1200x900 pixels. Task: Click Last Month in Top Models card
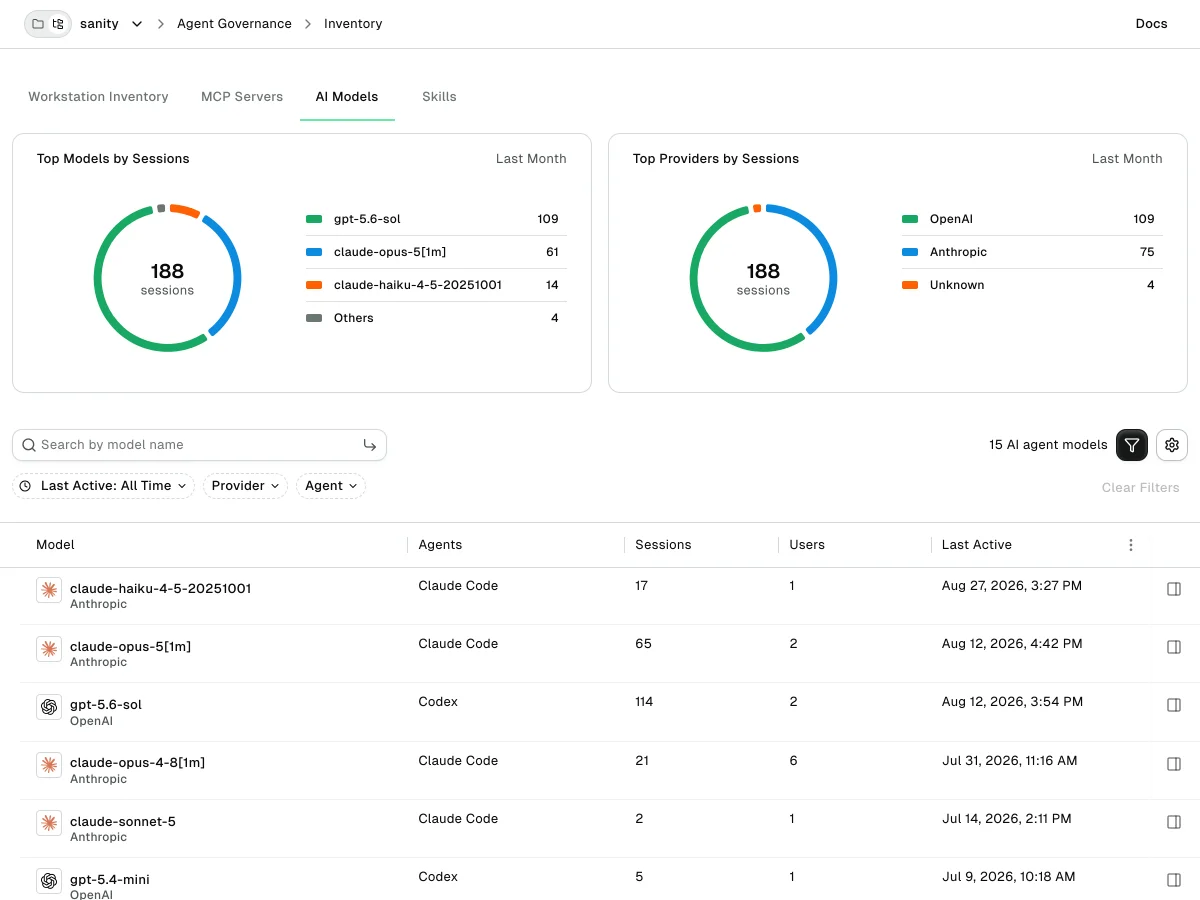point(531,159)
